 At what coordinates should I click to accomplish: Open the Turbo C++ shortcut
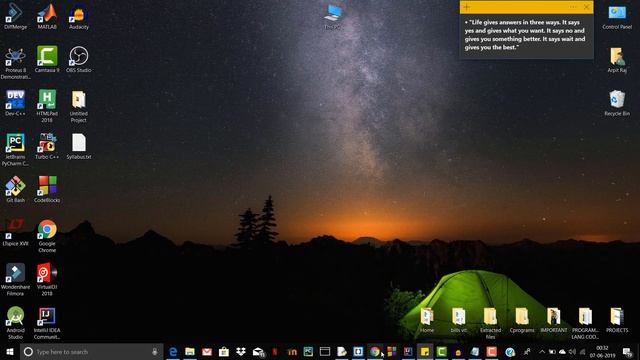(47, 146)
